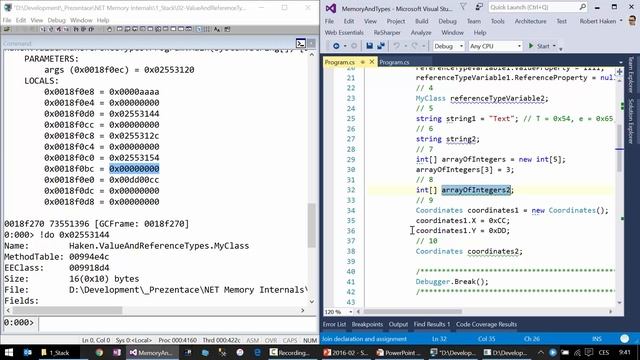Toggle INS indicator in Visual Studio status bar
640x360 pixels.
click(x=597, y=339)
